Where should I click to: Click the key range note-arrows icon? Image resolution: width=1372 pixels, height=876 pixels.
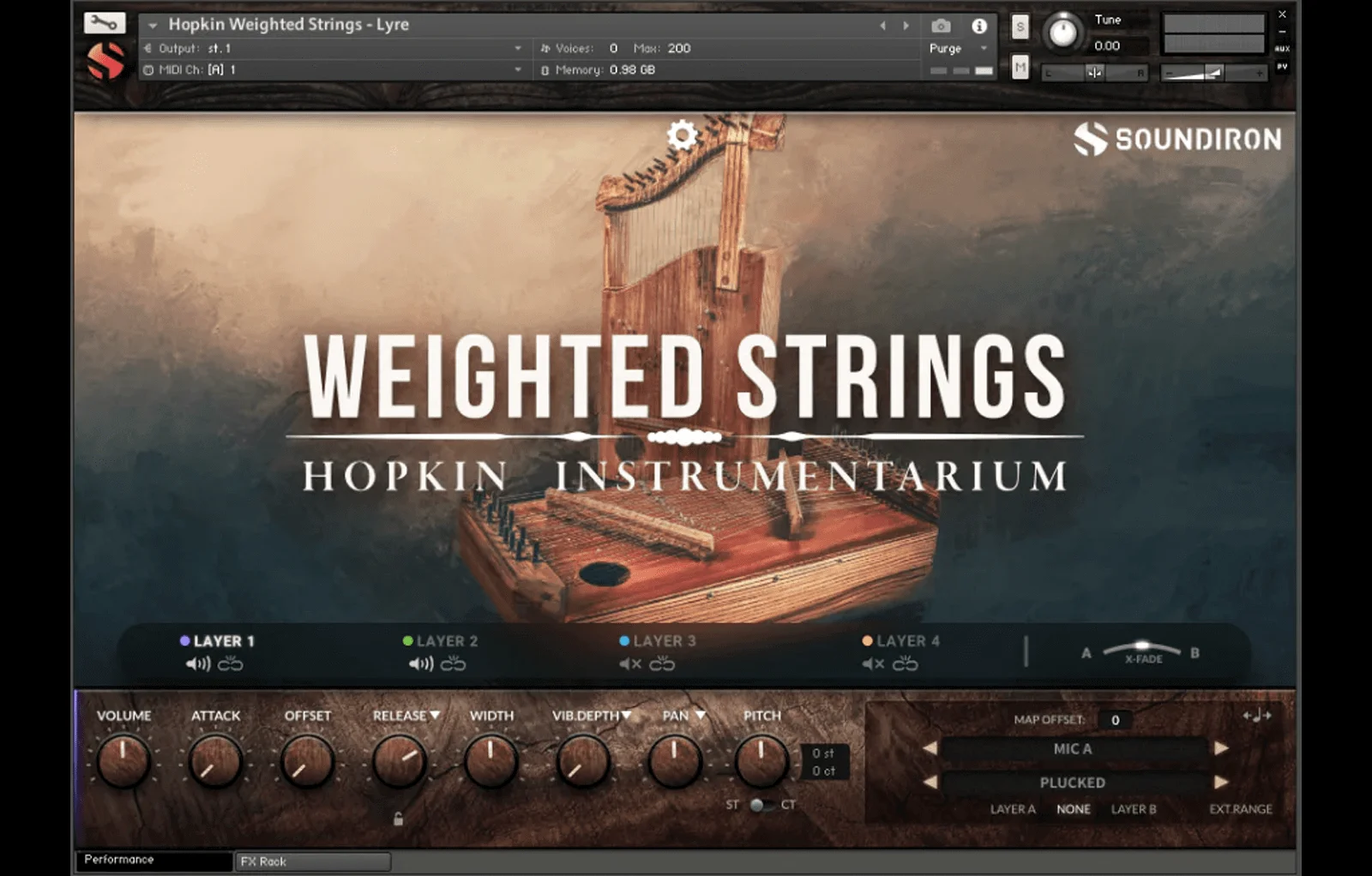click(1257, 716)
